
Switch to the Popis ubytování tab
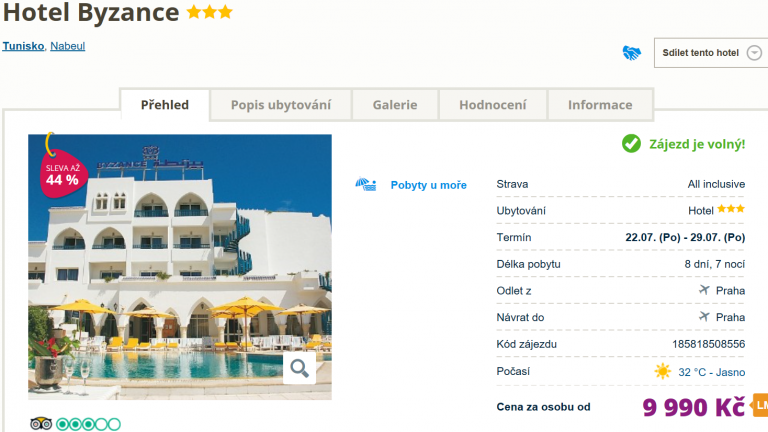(282, 105)
